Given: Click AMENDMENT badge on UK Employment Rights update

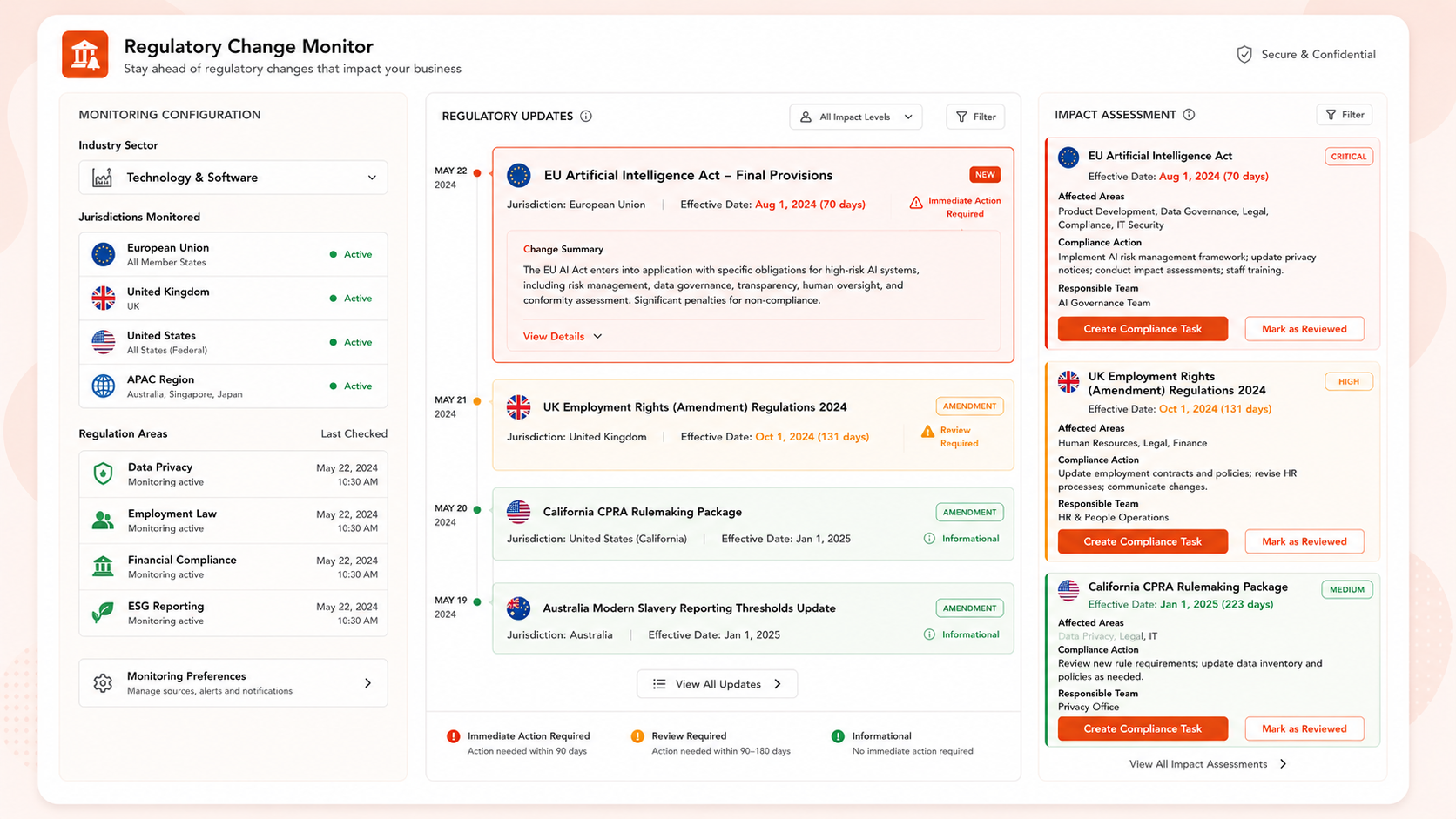Looking at the screenshot, I should 969,406.
